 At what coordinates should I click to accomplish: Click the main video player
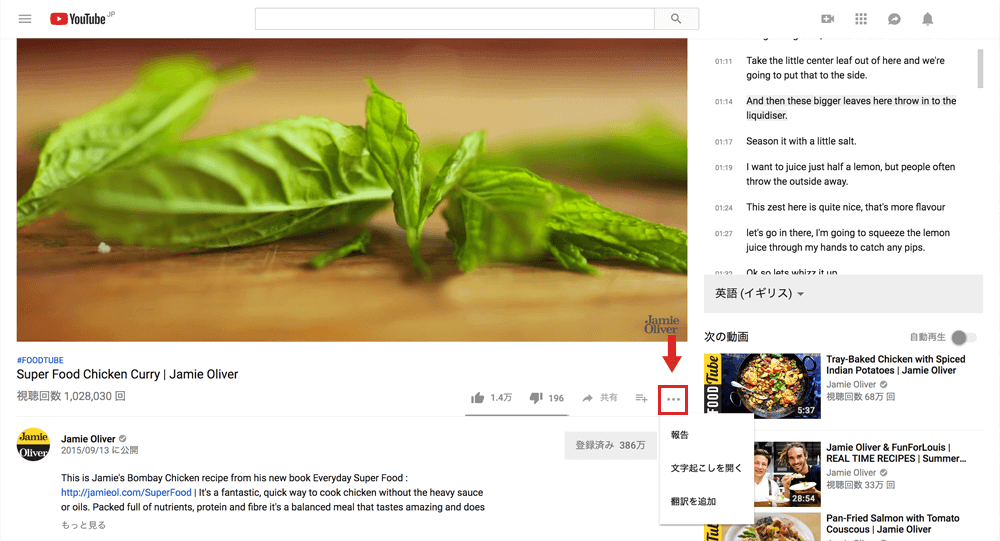pyautogui.click(x=352, y=189)
